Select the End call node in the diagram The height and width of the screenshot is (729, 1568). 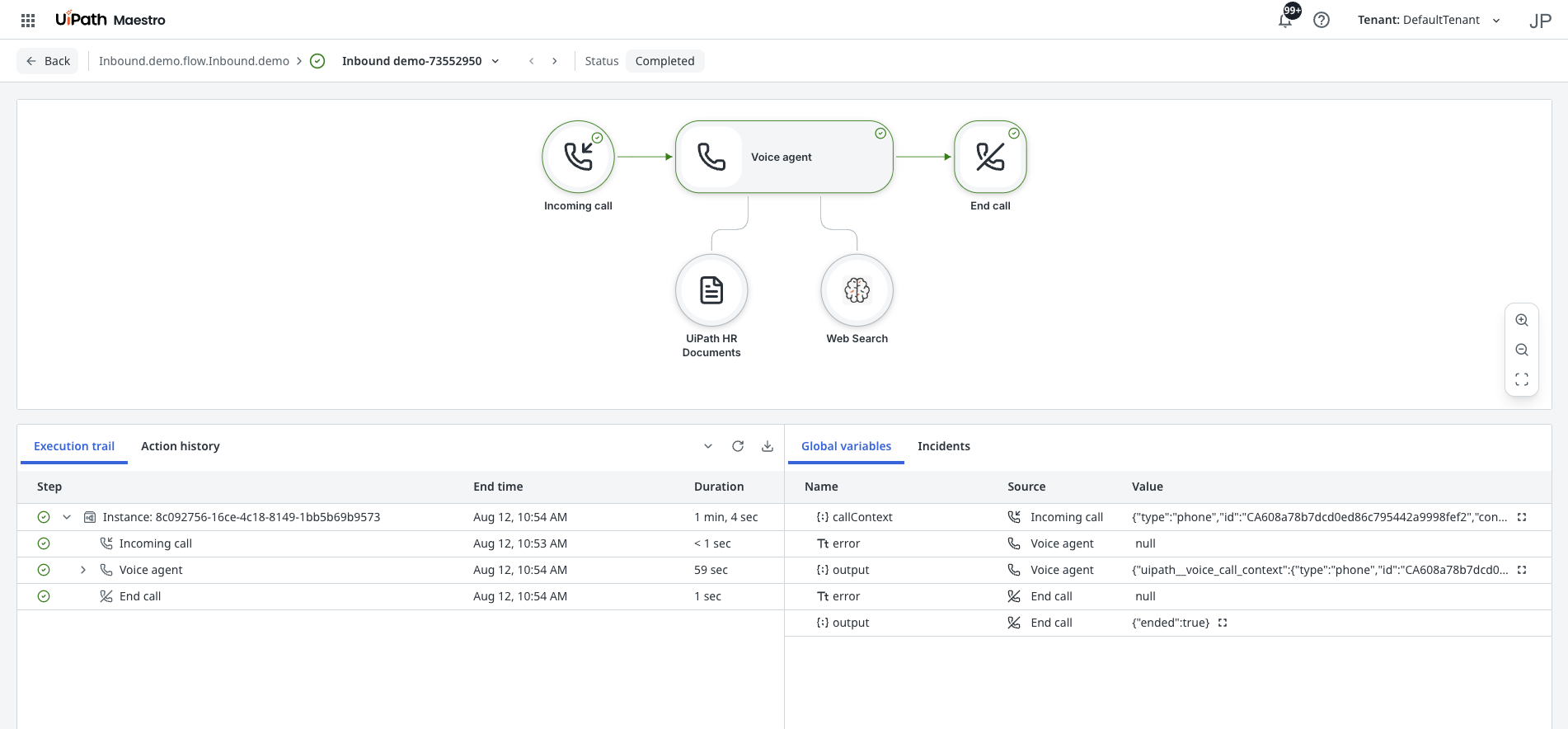coord(990,157)
